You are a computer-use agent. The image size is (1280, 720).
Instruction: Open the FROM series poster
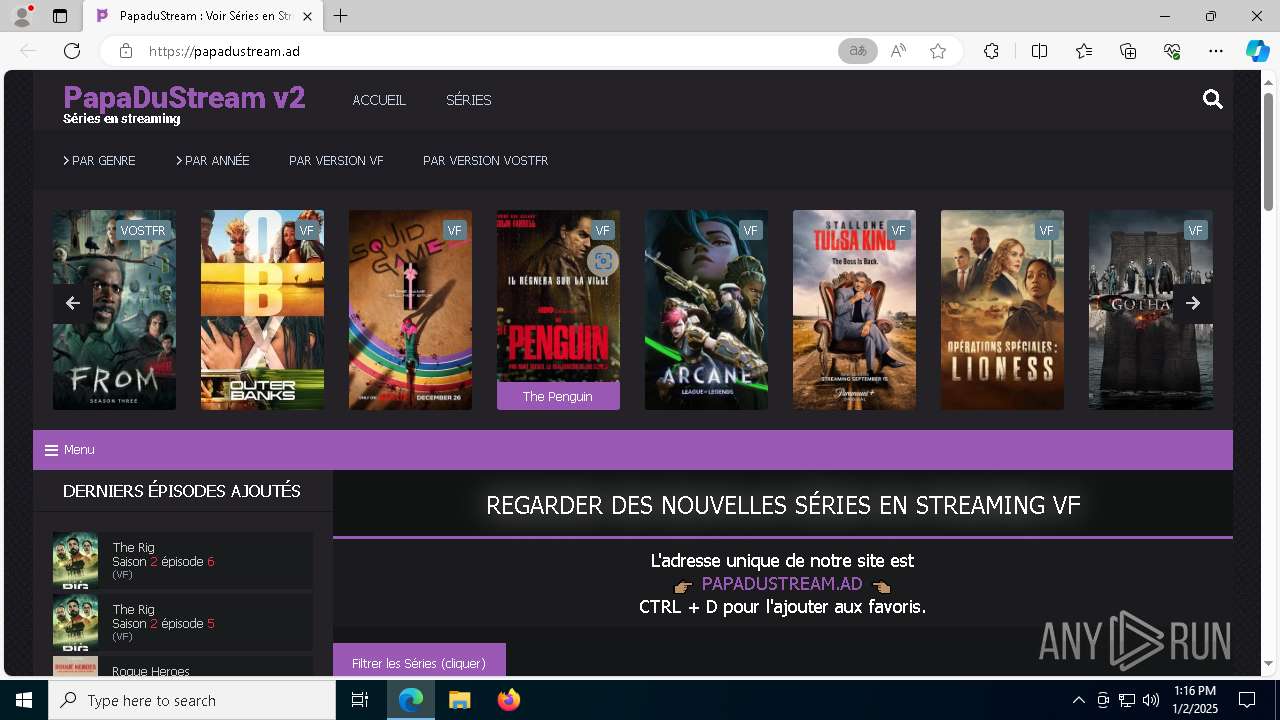click(114, 310)
